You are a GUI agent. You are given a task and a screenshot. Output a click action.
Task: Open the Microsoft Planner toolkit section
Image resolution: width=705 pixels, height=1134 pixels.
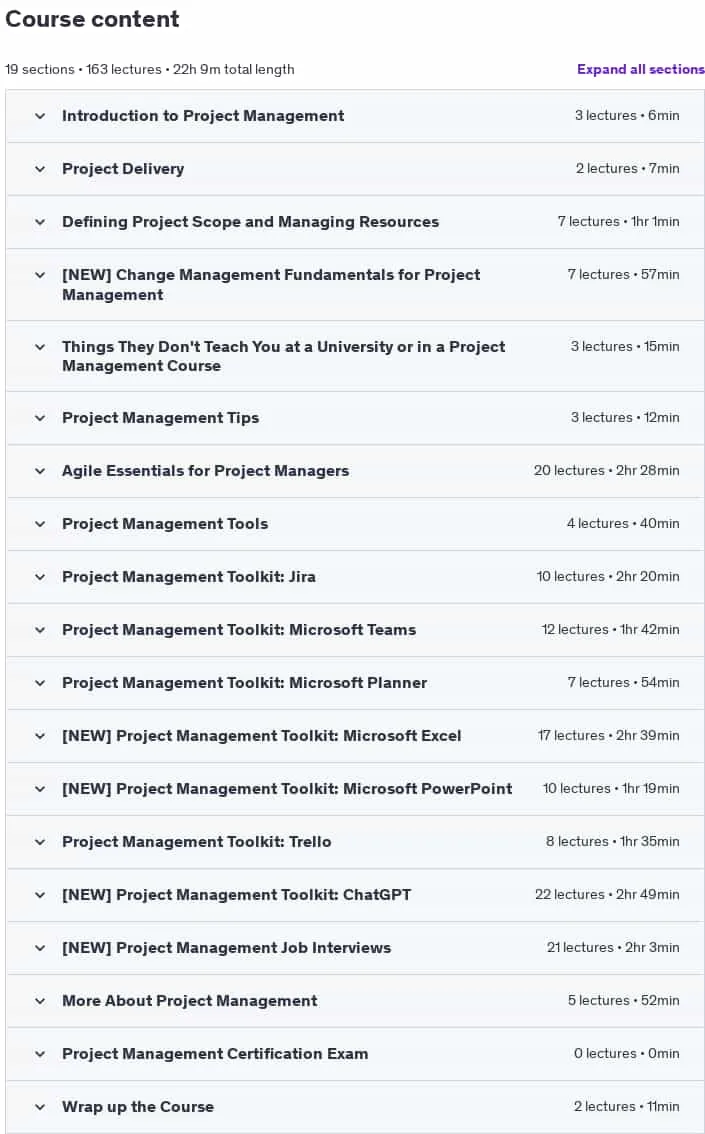355,683
